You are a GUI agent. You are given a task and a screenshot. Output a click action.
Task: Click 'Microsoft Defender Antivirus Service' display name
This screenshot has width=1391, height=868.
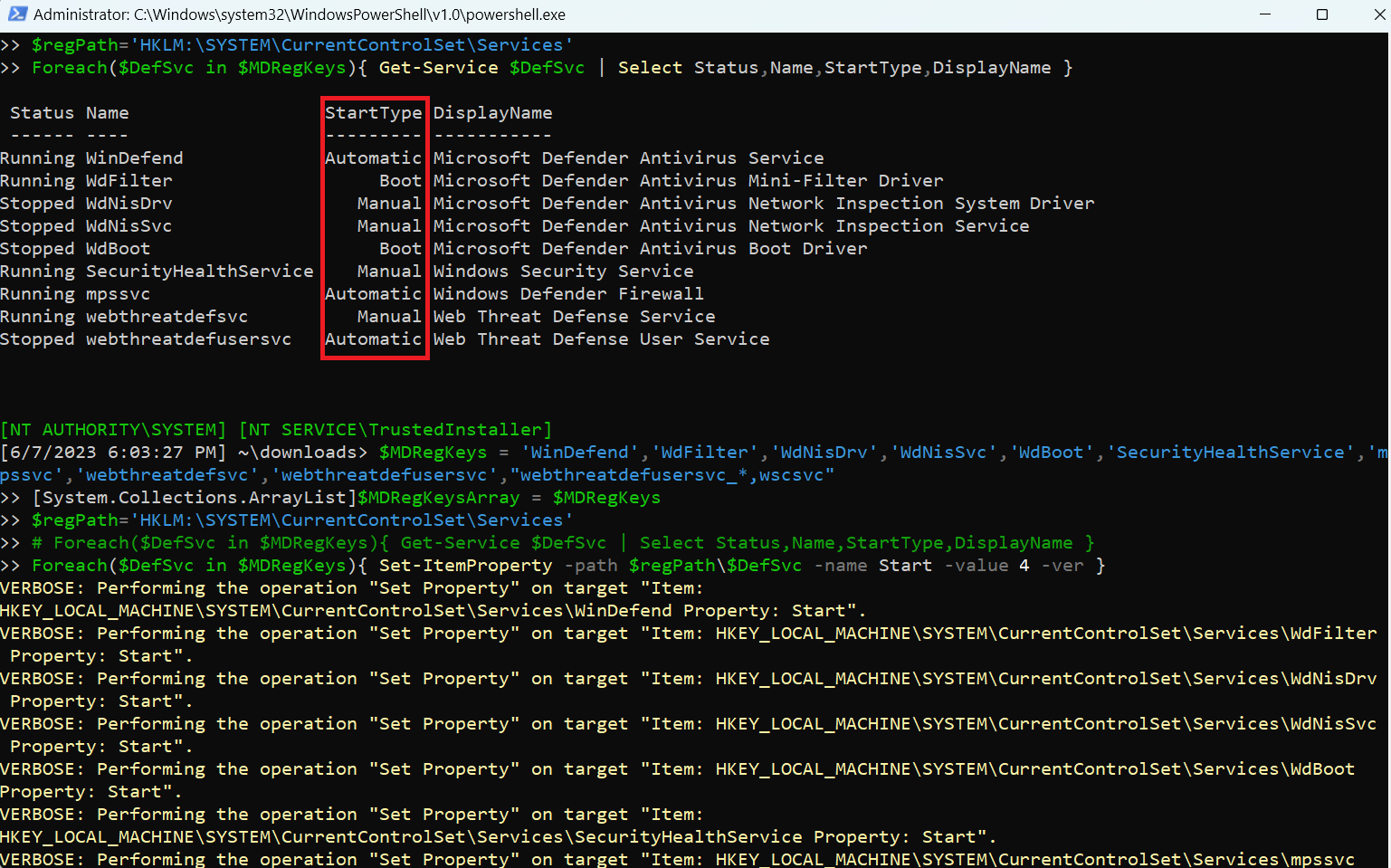click(629, 158)
